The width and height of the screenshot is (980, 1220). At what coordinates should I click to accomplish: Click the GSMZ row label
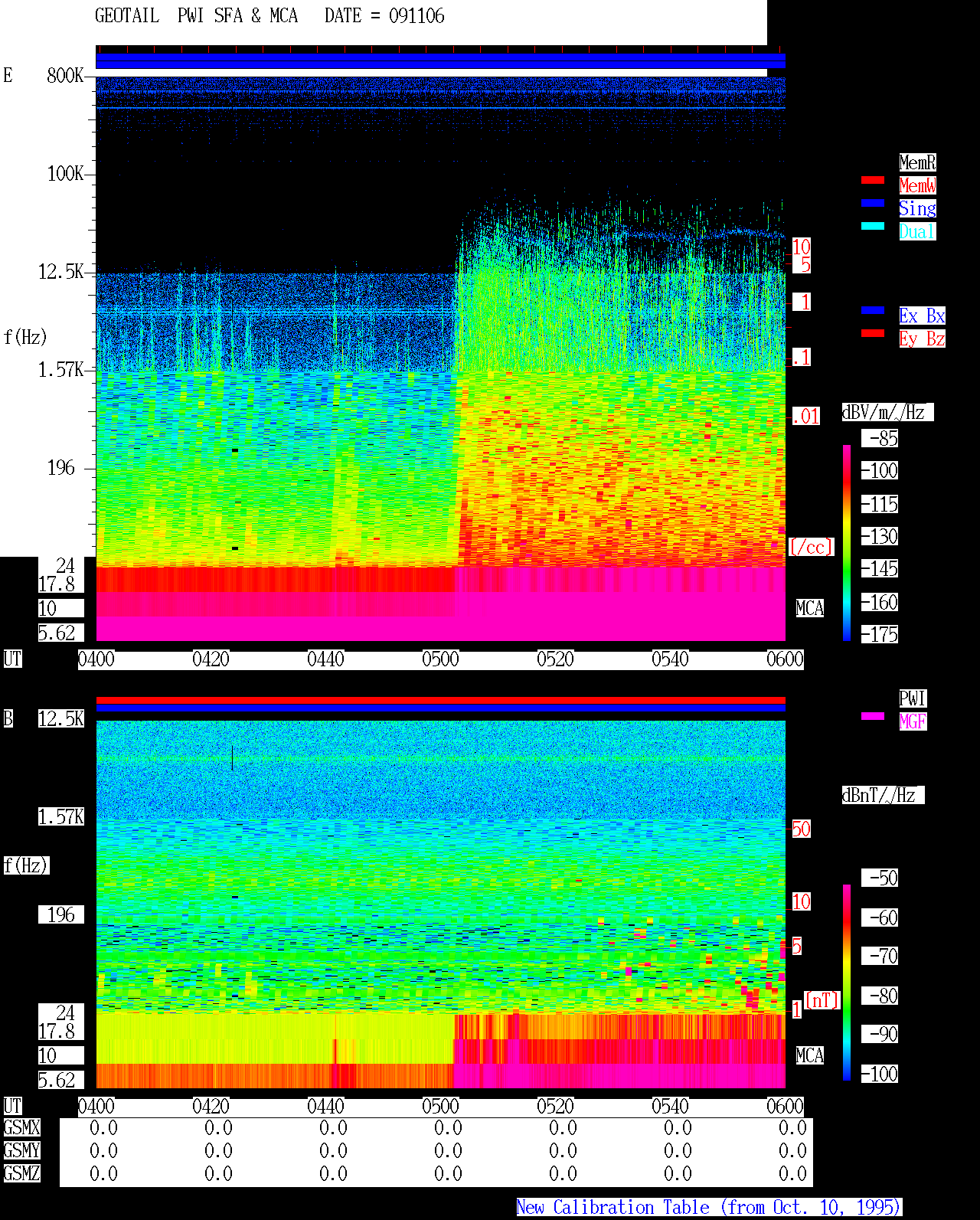tap(21, 1173)
